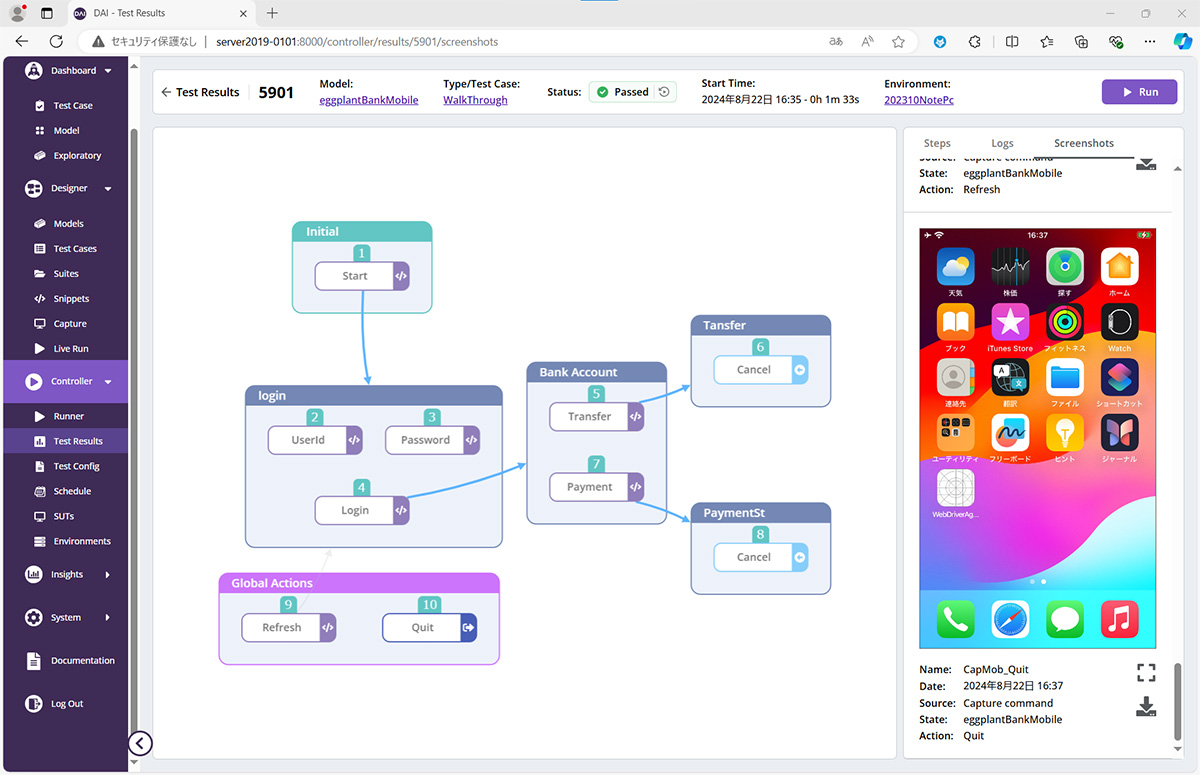Click the Initial state header
Screen dimensions: 1200x775
click(x=362, y=231)
